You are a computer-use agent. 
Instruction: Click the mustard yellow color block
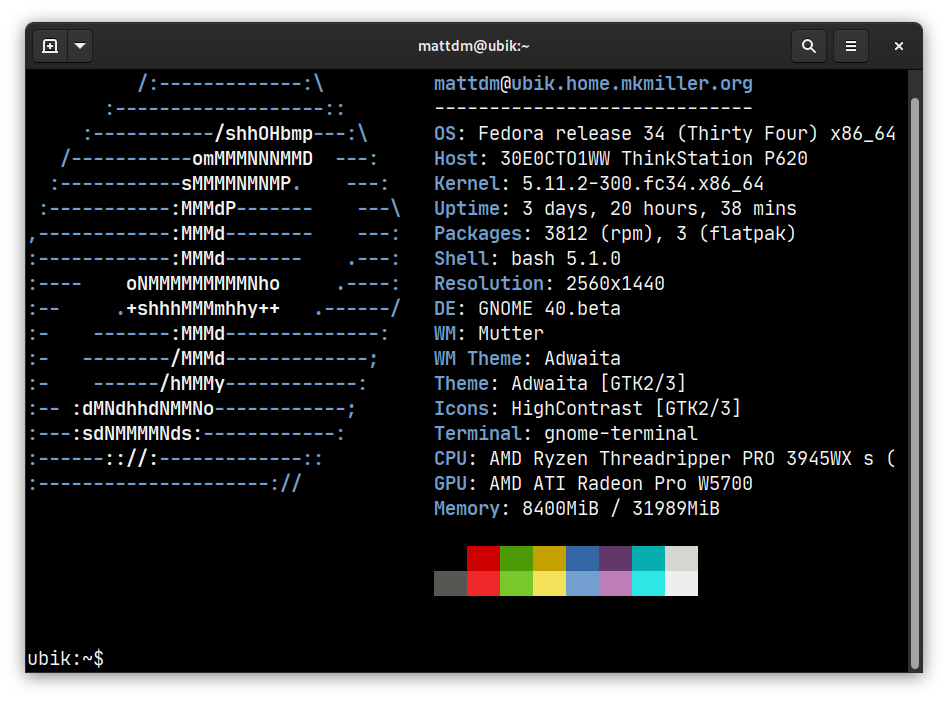coord(549,558)
